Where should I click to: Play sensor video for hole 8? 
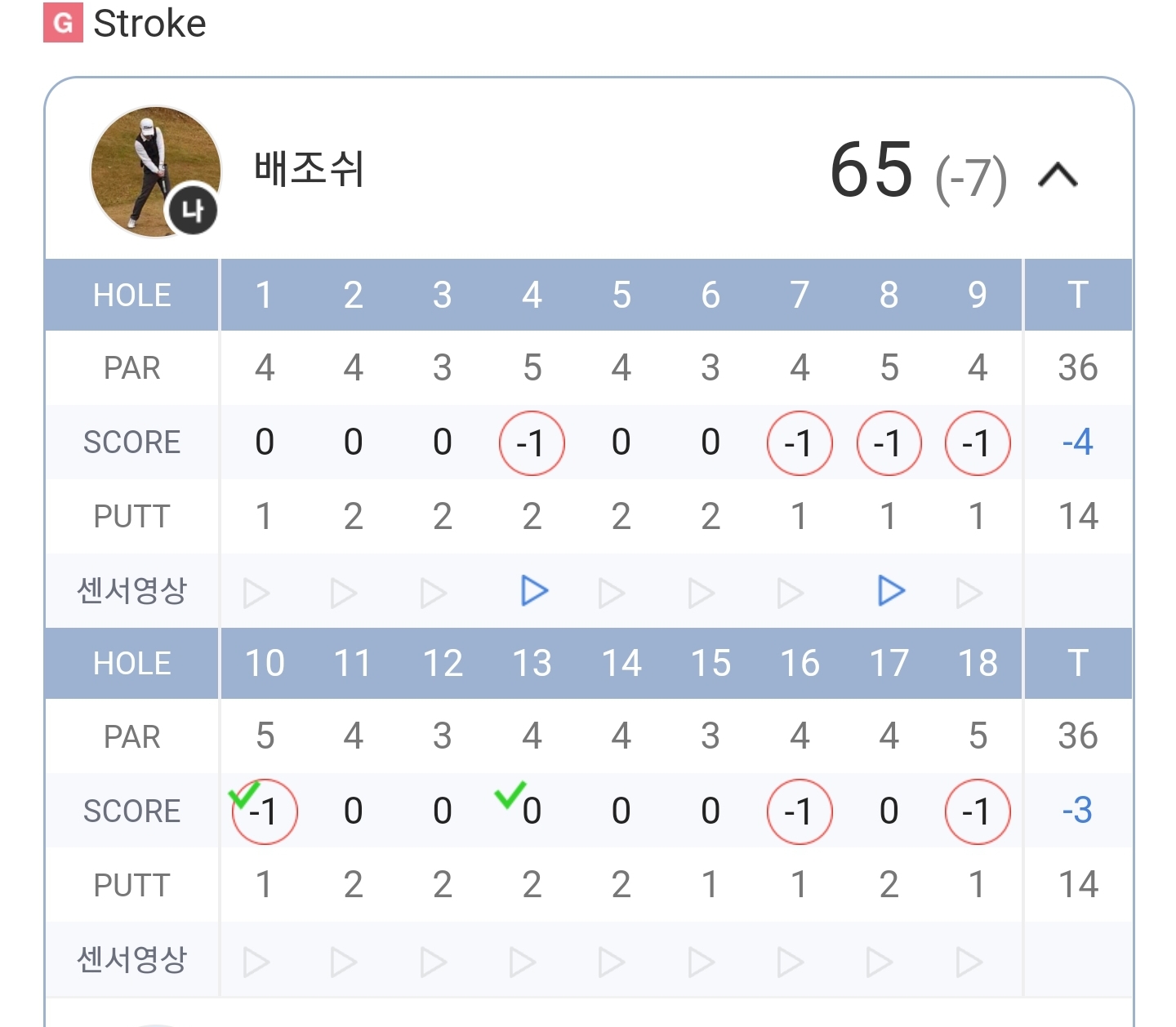pos(890,590)
